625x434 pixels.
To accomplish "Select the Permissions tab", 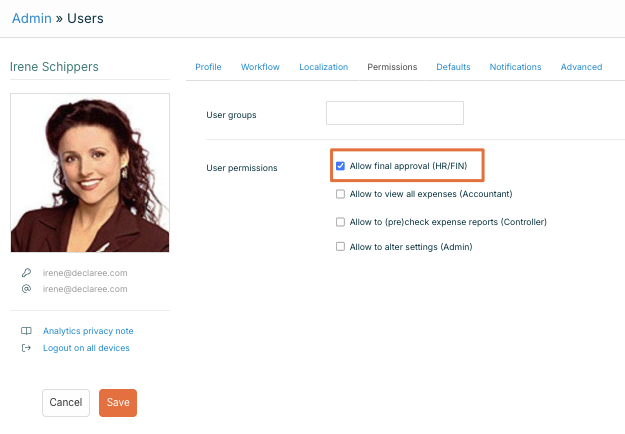I will [392, 67].
